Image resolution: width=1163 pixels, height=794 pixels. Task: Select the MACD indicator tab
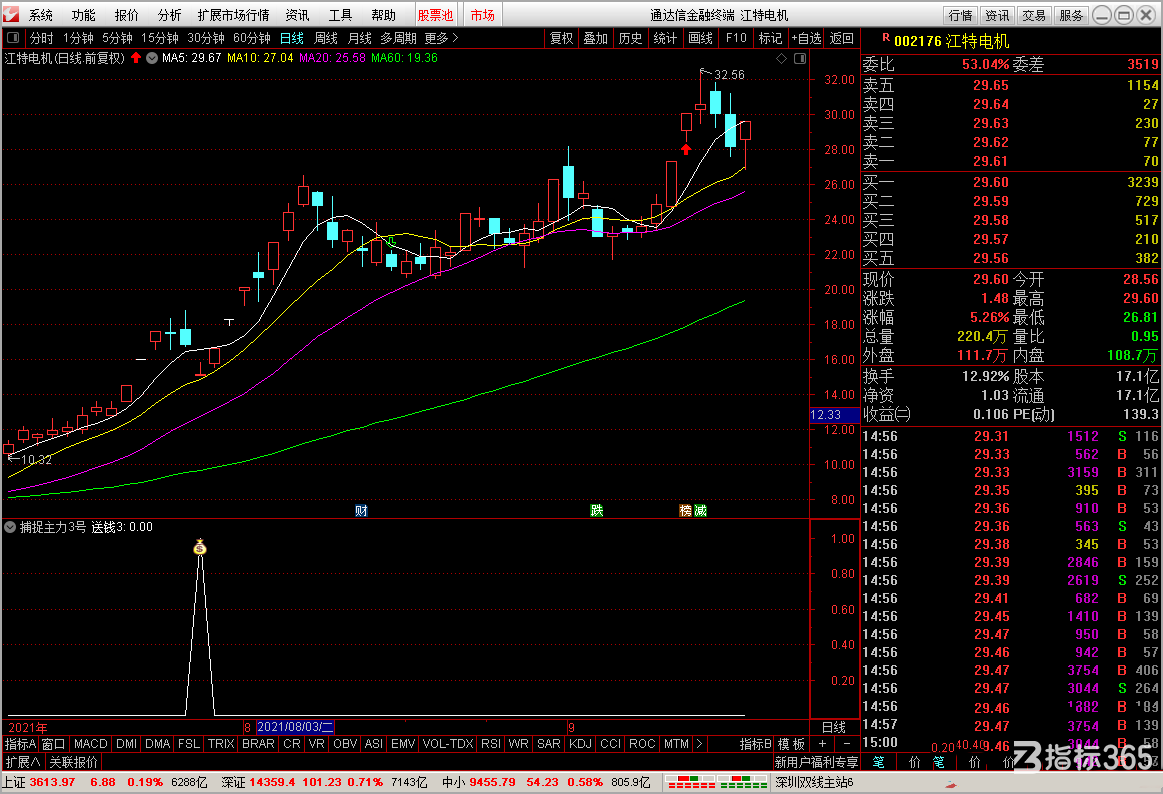click(90, 744)
